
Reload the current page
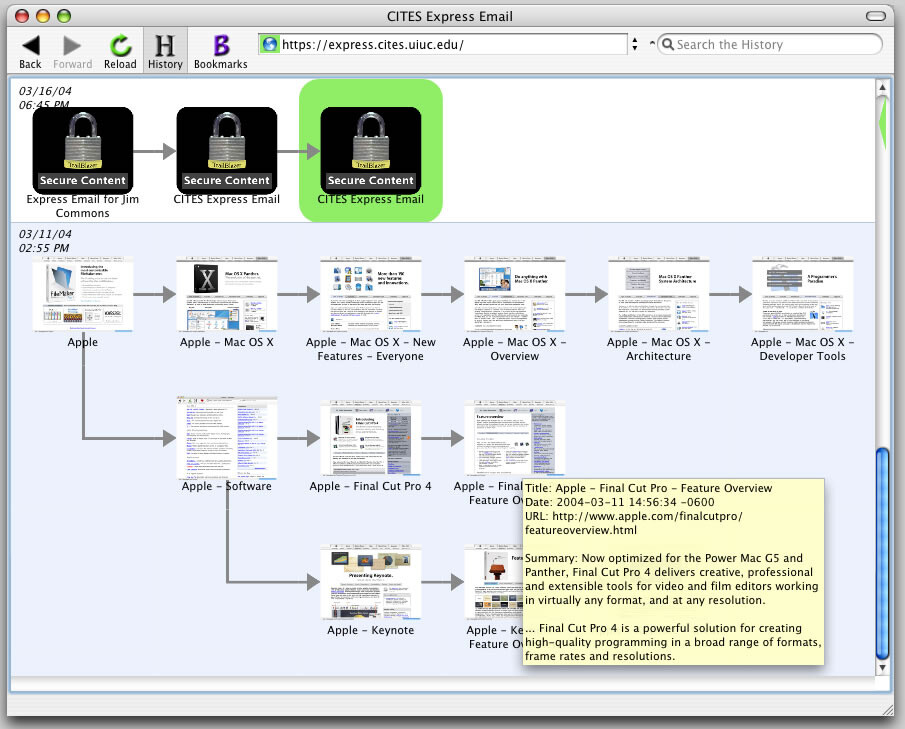point(120,51)
